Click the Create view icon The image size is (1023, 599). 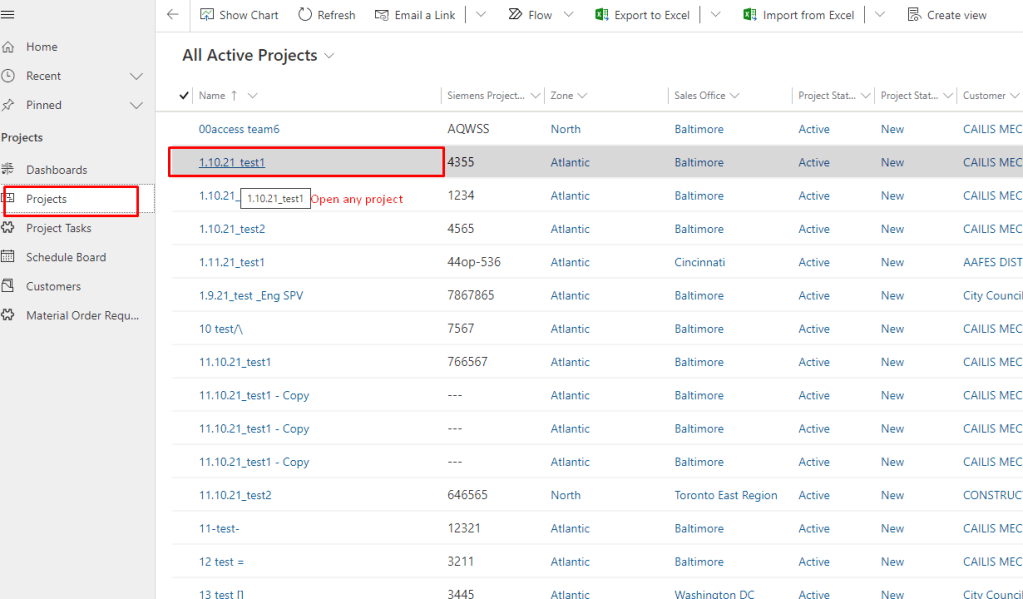pos(914,15)
